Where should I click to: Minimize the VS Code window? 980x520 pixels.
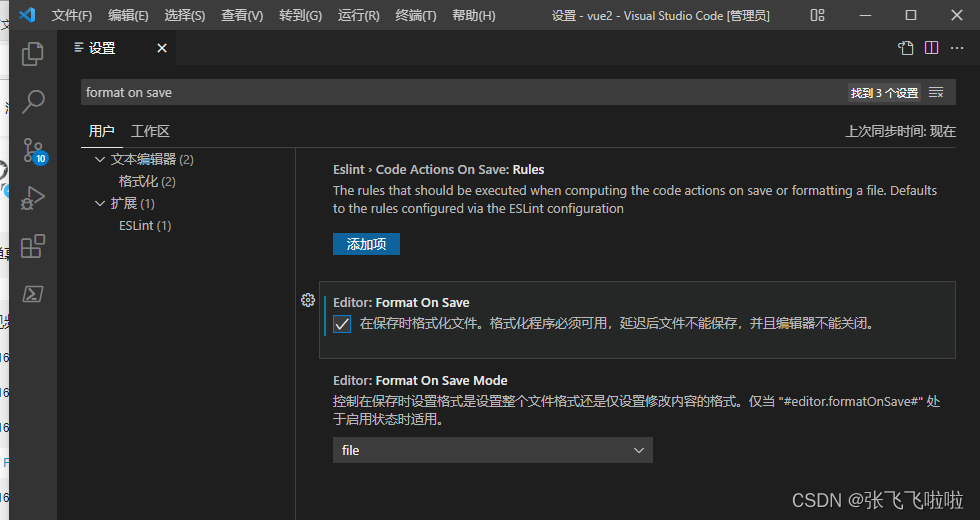click(865, 15)
